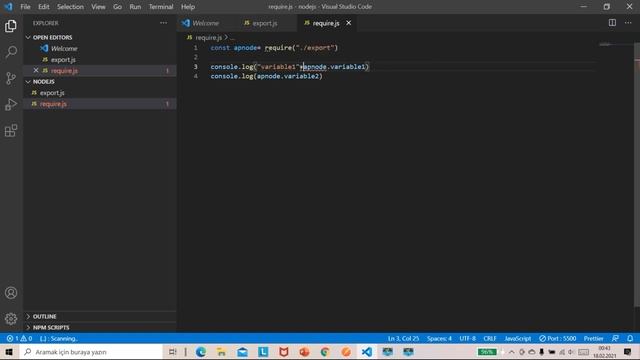Open the Help menu
Screen dimensions: 640x360
[x=188, y=7]
